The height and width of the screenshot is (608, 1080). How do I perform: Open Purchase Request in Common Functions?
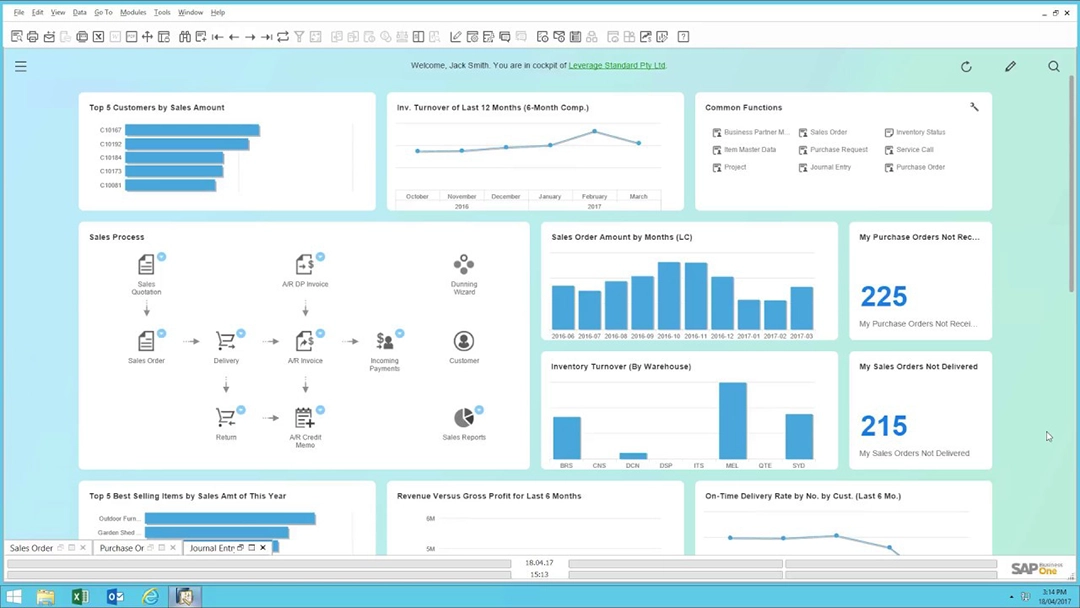click(x=838, y=150)
